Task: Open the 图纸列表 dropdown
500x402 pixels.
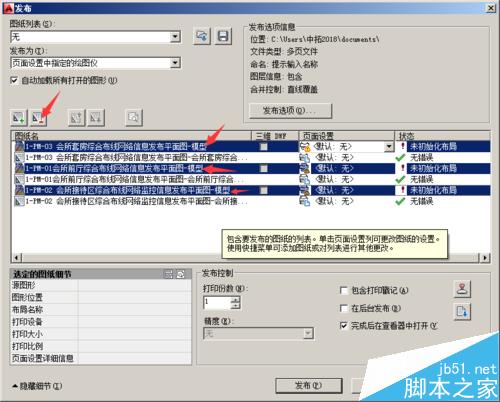Action: [x=175, y=37]
